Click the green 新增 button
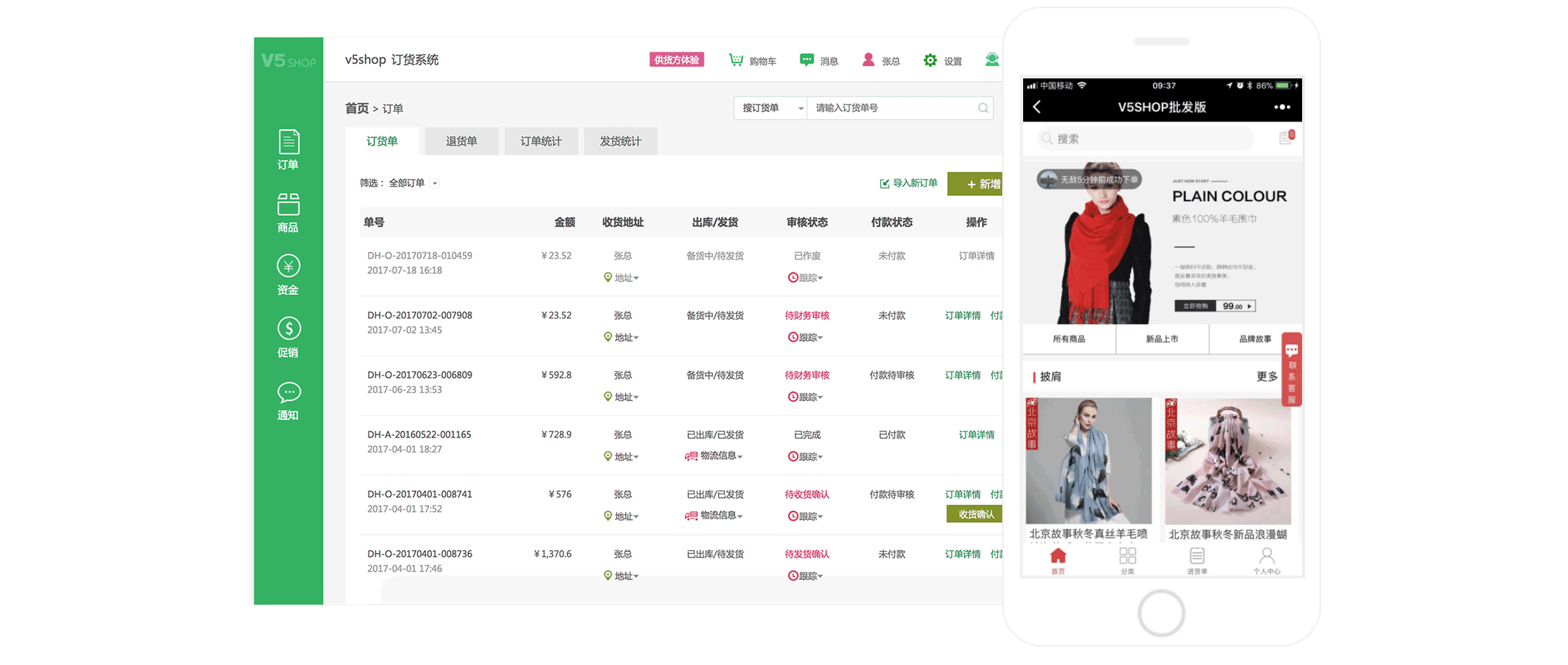Image resolution: width=1568 pixels, height=665 pixels. pos(976,184)
